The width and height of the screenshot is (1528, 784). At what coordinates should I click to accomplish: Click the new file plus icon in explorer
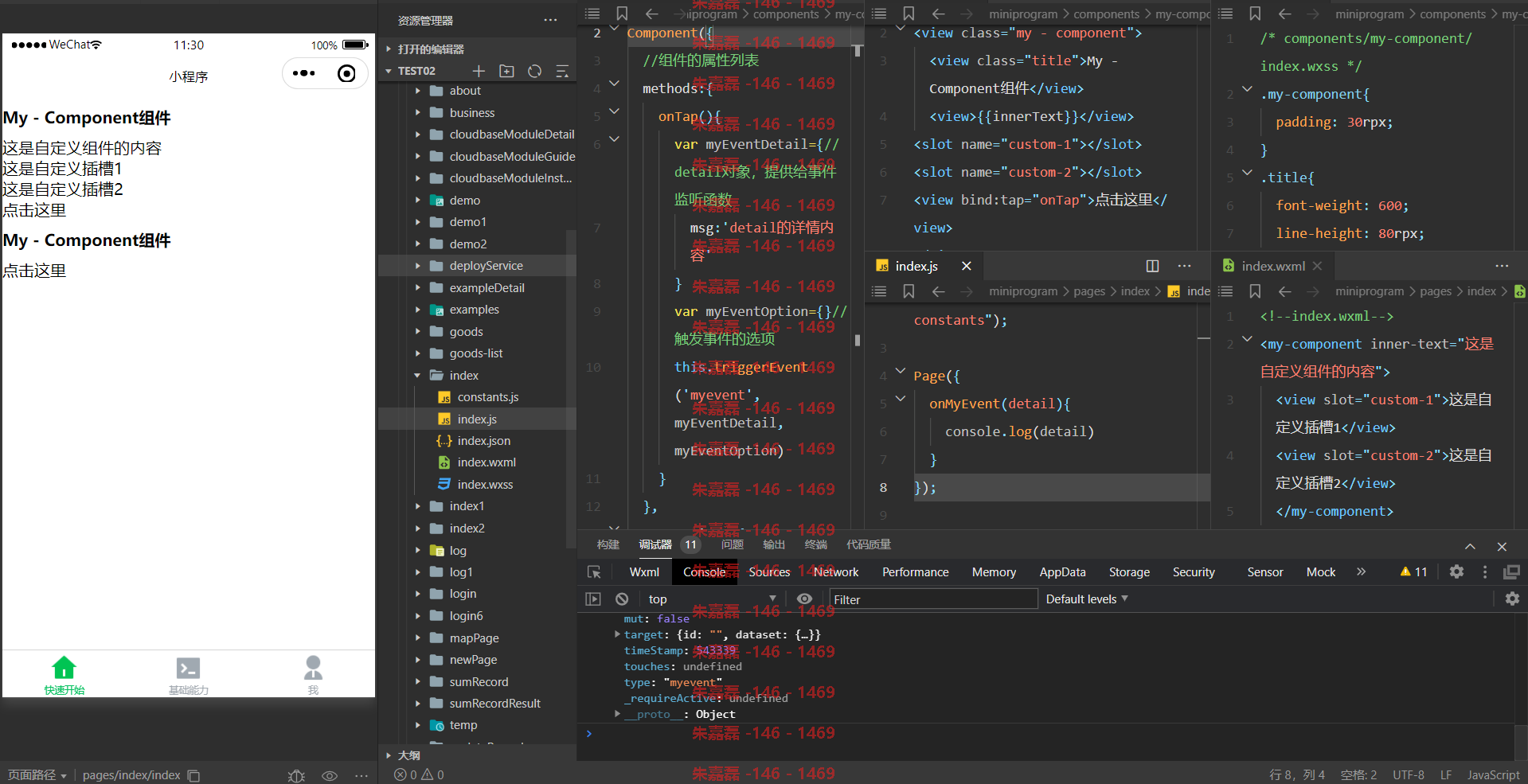479,71
